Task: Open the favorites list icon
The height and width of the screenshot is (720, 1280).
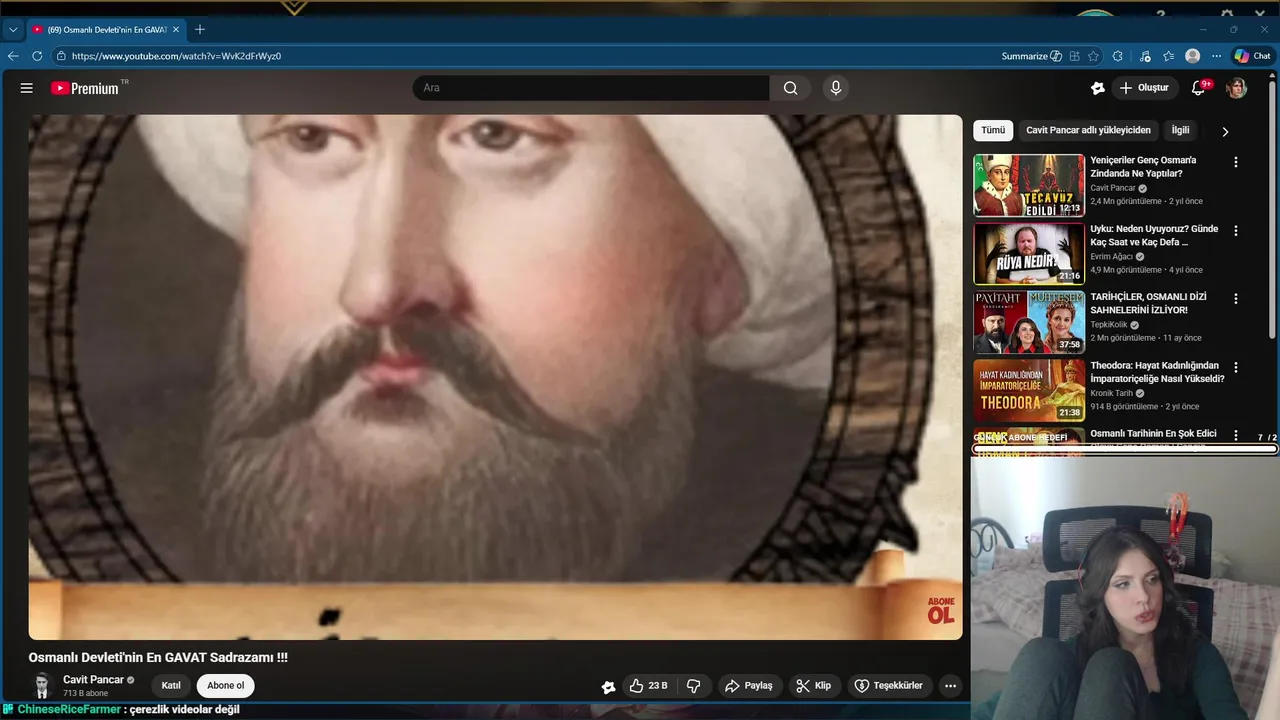Action: (1168, 56)
